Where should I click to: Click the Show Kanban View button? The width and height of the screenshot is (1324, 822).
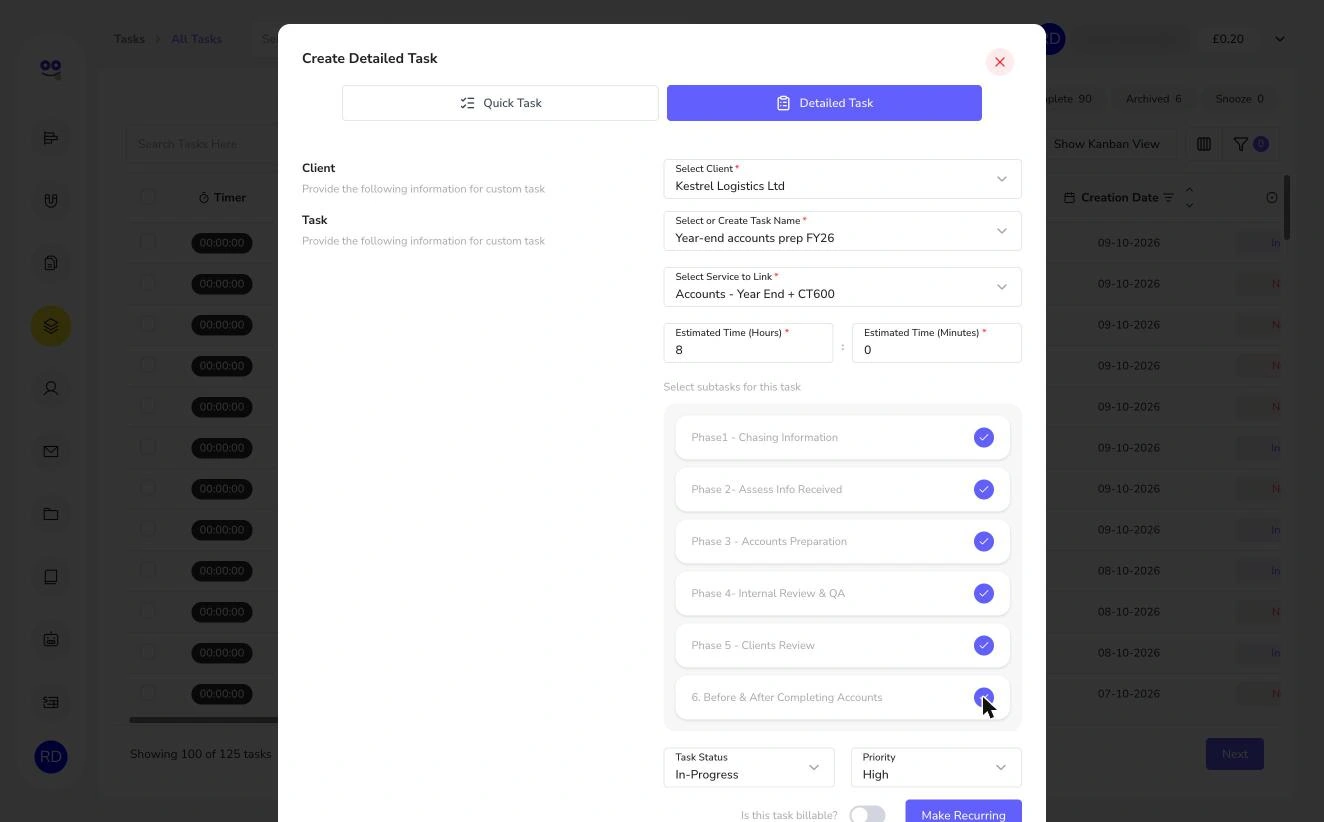(x=1106, y=144)
